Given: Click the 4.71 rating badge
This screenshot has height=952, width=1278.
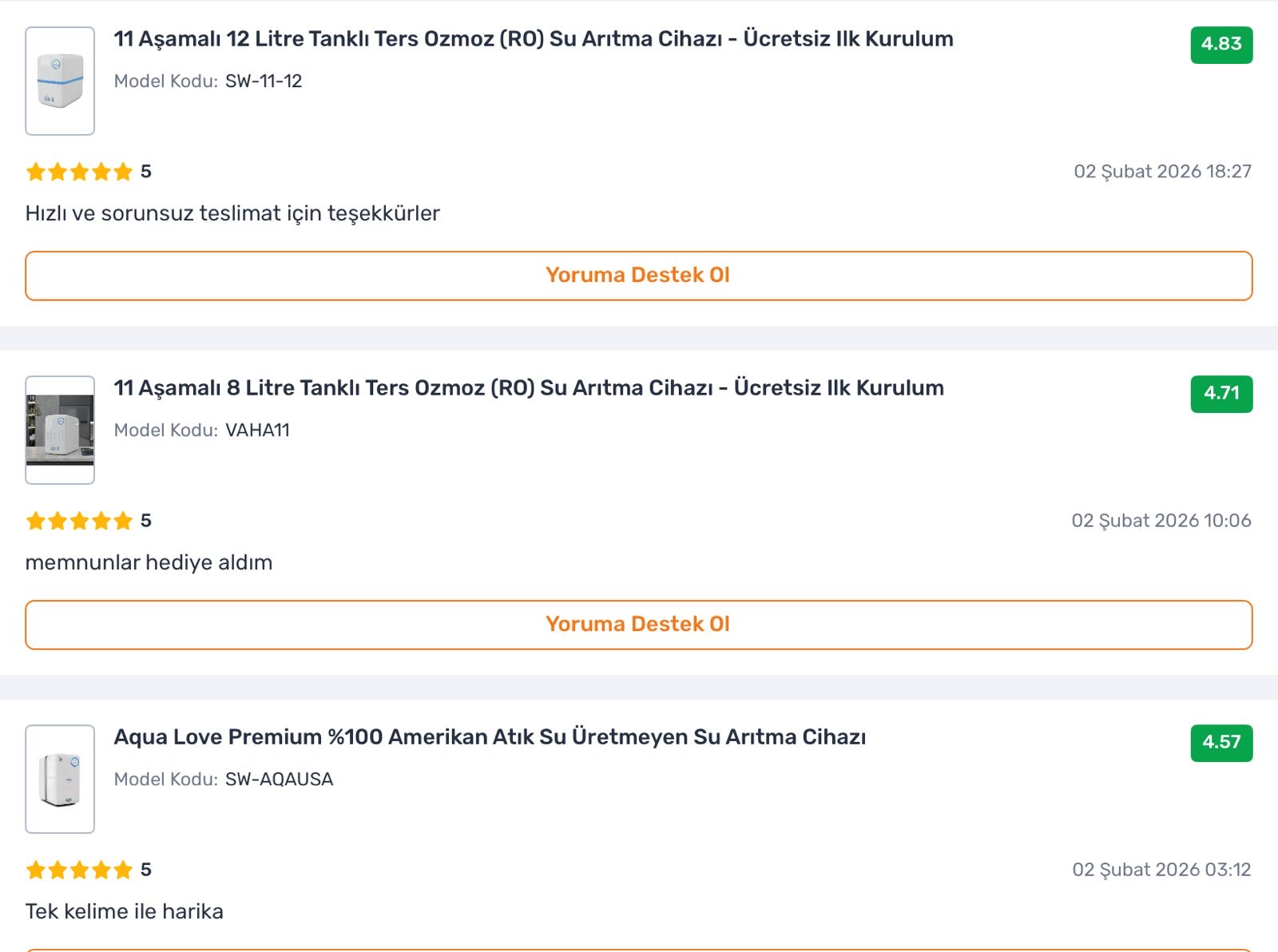Looking at the screenshot, I should [1221, 394].
